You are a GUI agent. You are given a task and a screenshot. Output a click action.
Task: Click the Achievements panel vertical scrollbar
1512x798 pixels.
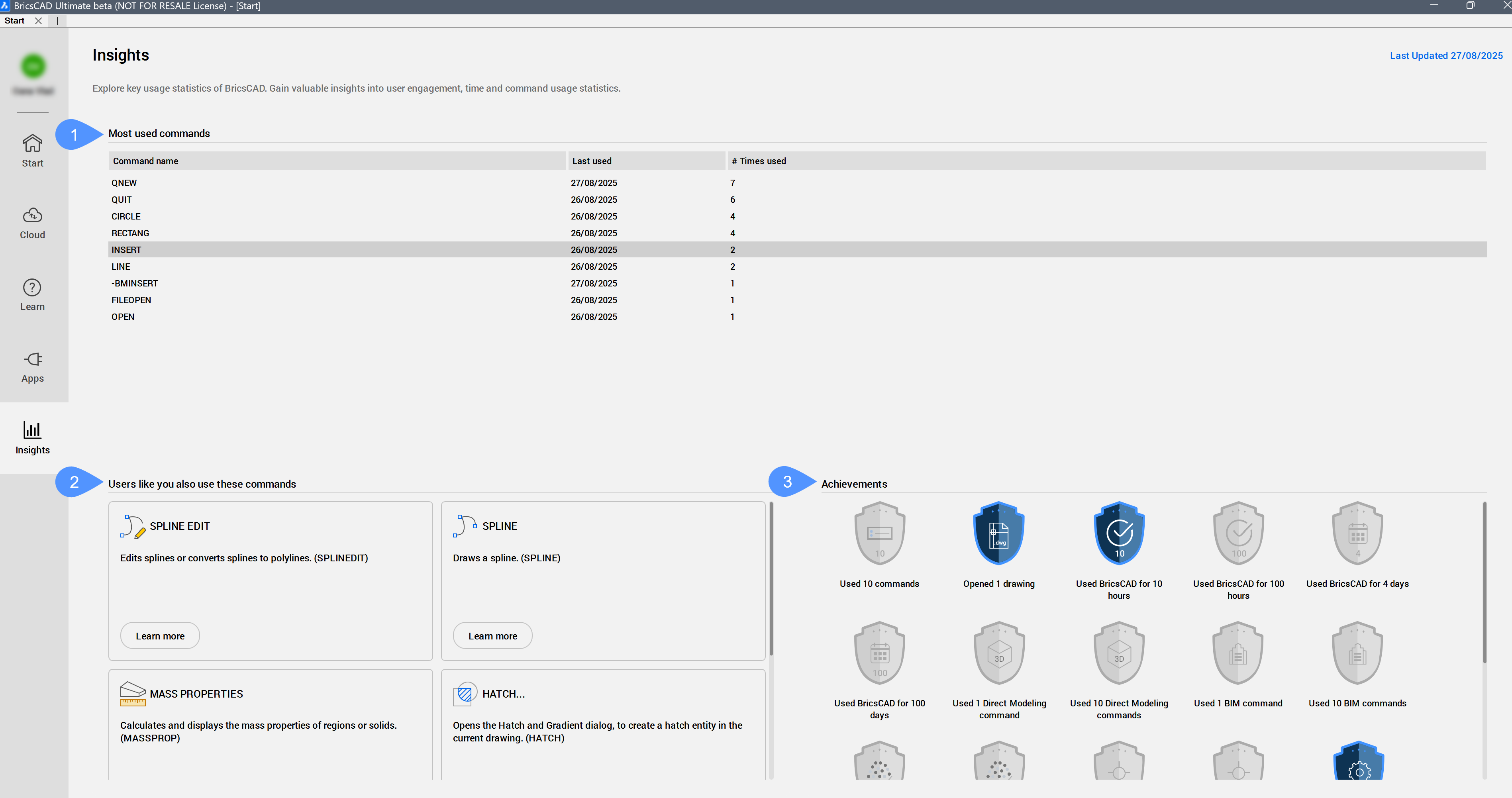click(x=1485, y=581)
